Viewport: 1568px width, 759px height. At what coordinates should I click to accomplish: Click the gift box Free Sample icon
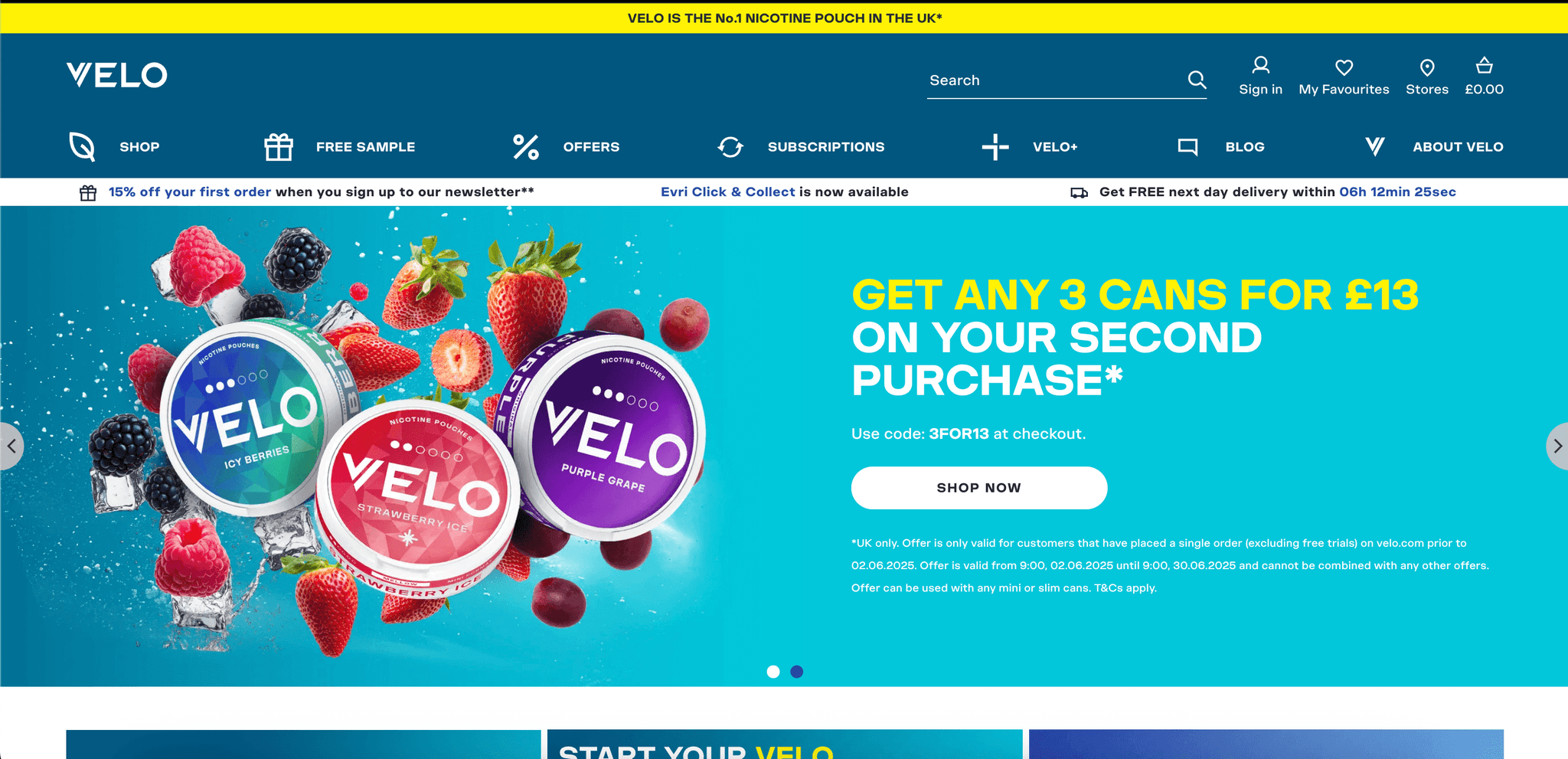point(279,146)
